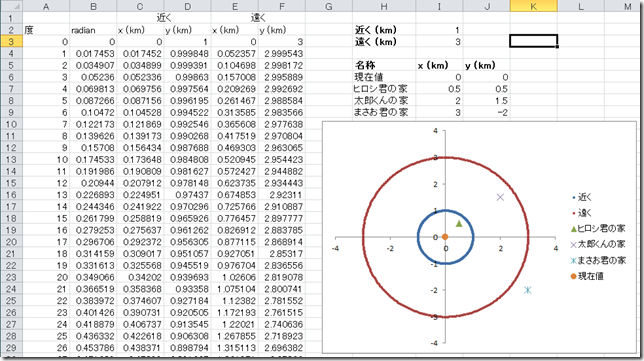Select column header B

click(x=93, y=6)
